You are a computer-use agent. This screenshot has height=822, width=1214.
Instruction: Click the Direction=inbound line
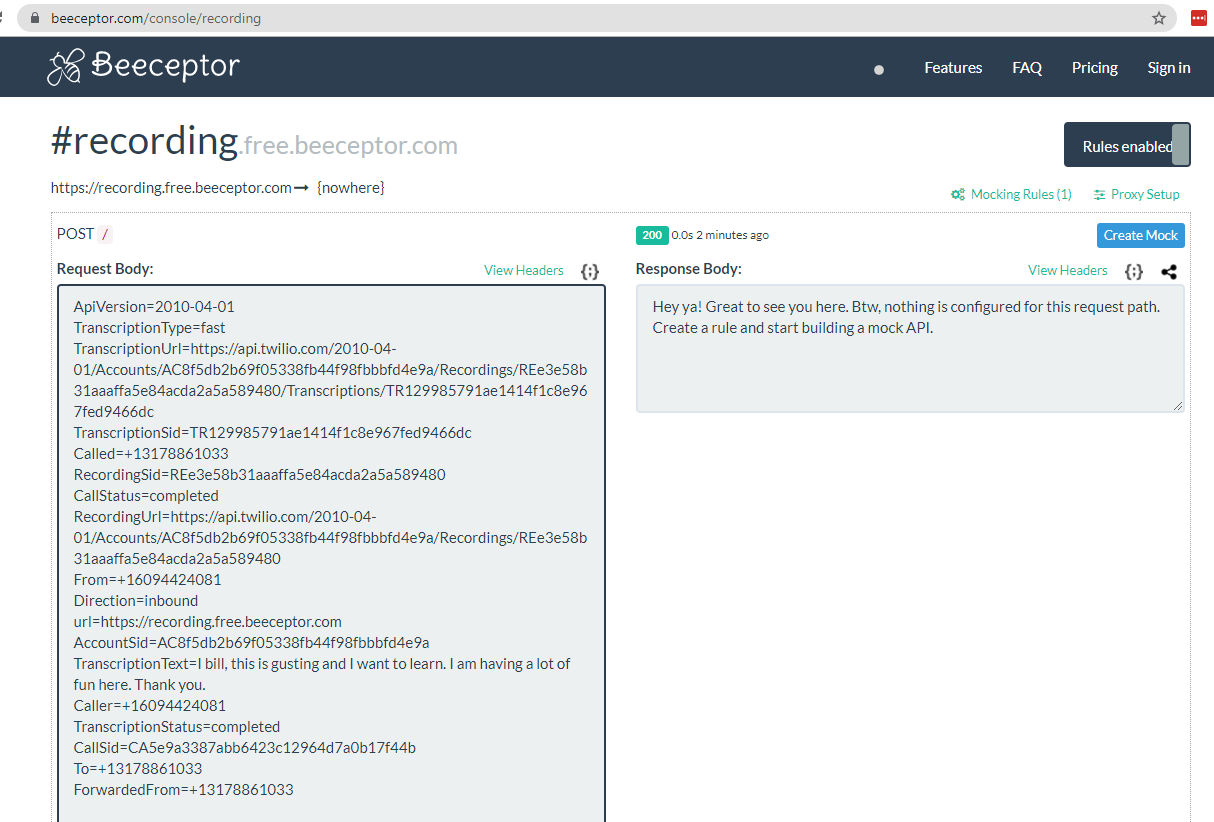click(136, 600)
